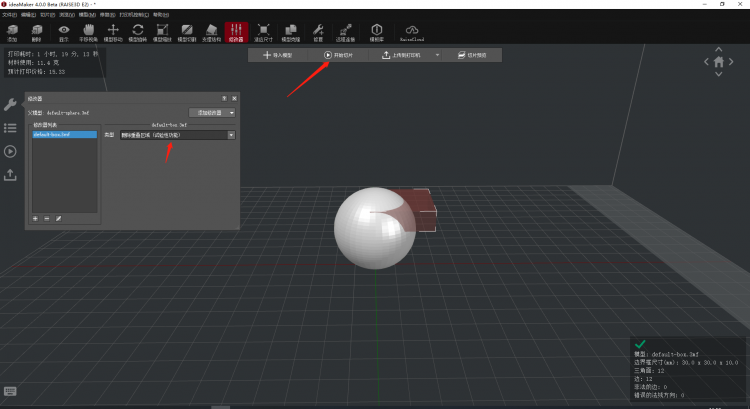Open the Edit (编辑) menu
Viewport: 750px width, 409px height.
28,15
